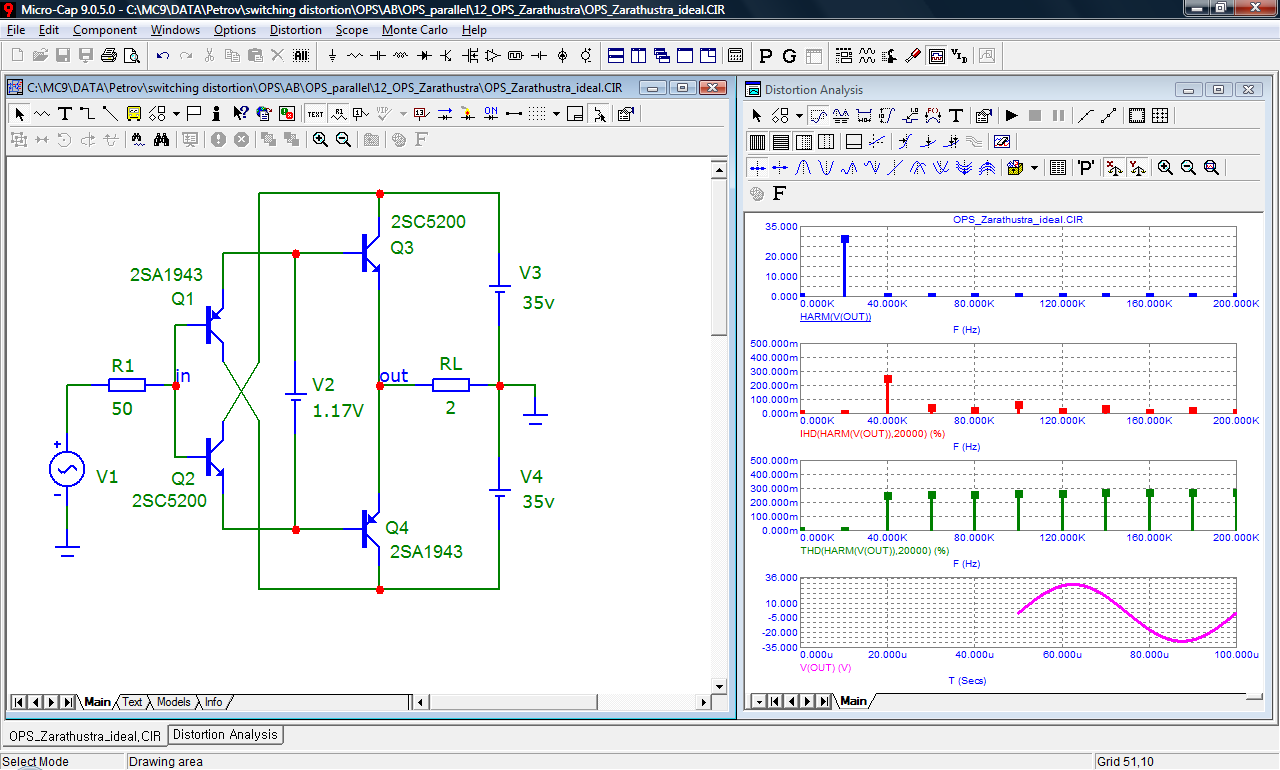Open the Options menu
The image size is (1280, 770).
tap(235, 30)
